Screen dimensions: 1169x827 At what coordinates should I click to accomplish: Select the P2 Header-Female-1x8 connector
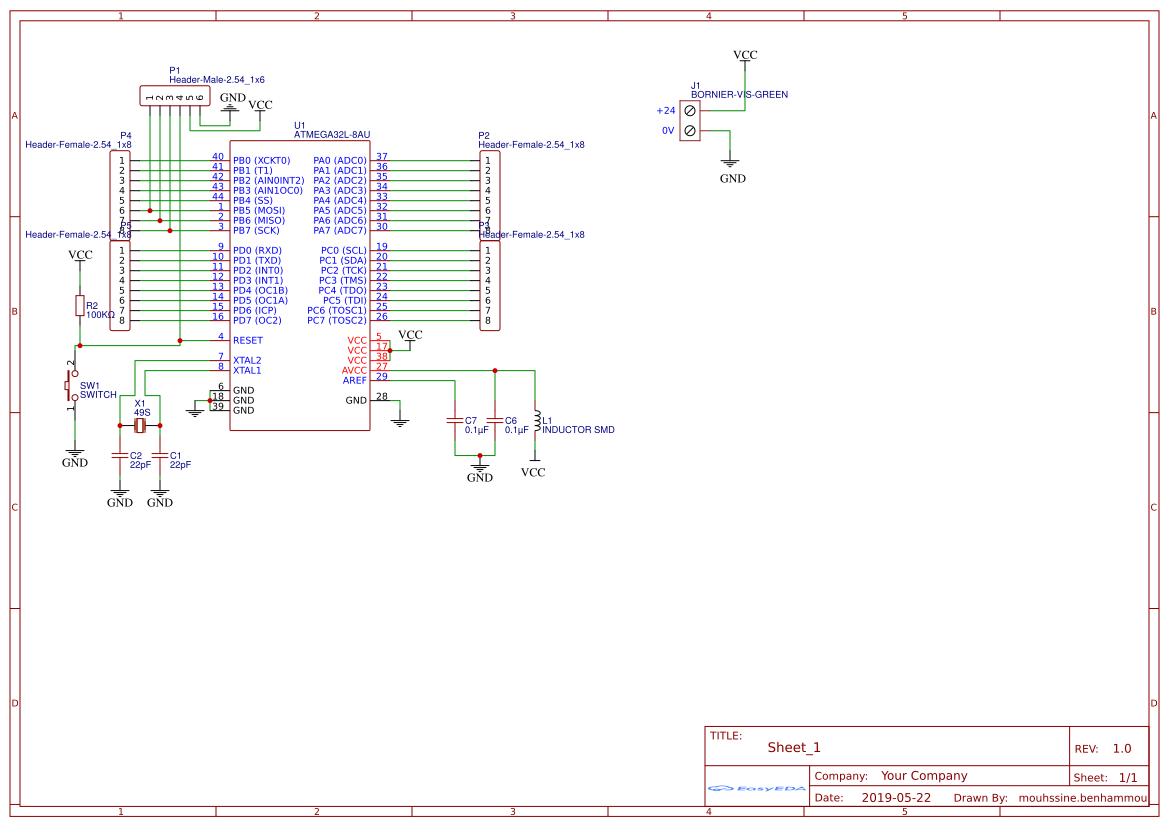coord(489,190)
